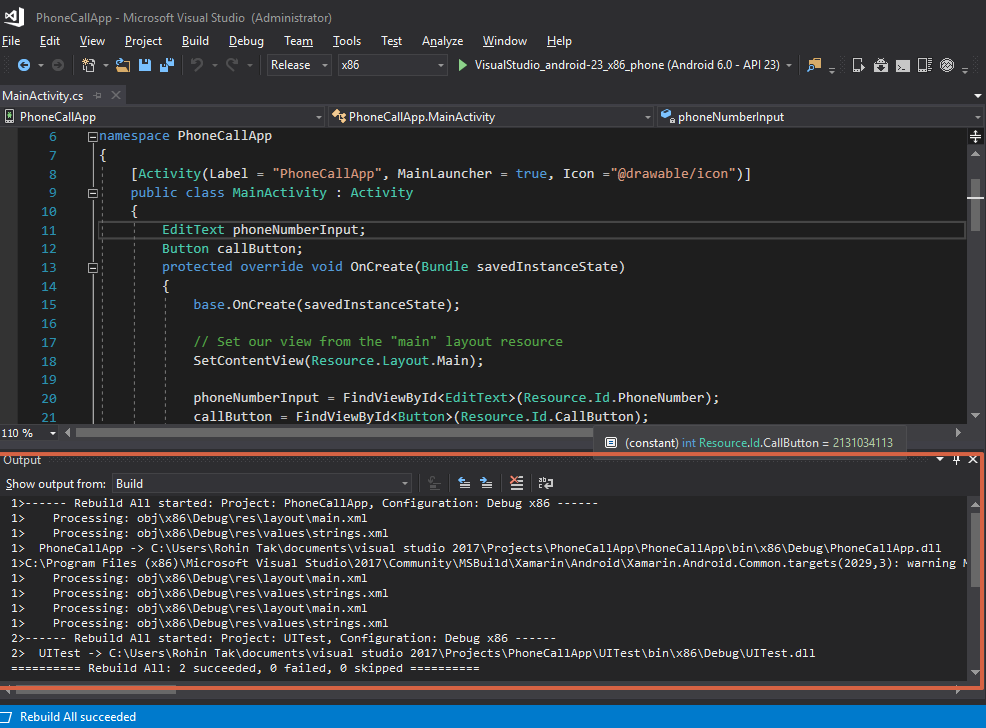Click the circular Xamarin diagnostics icon
The image size is (986, 728).
click(947, 65)
